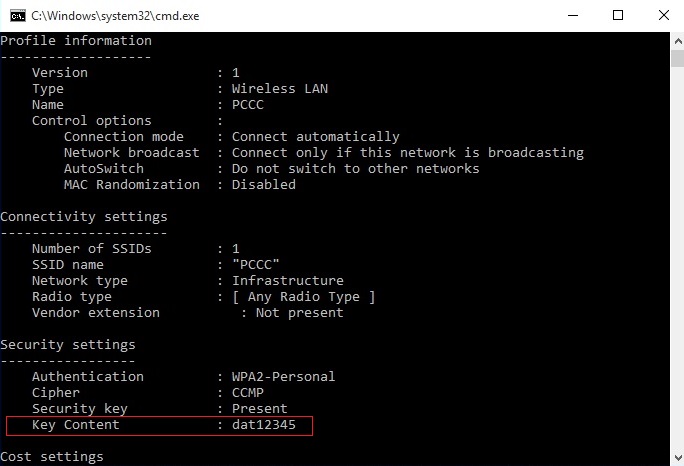The width and height of the screenshot is (684, 466).
Task: Click the 'Key Content' label
Action: [75, 425]
